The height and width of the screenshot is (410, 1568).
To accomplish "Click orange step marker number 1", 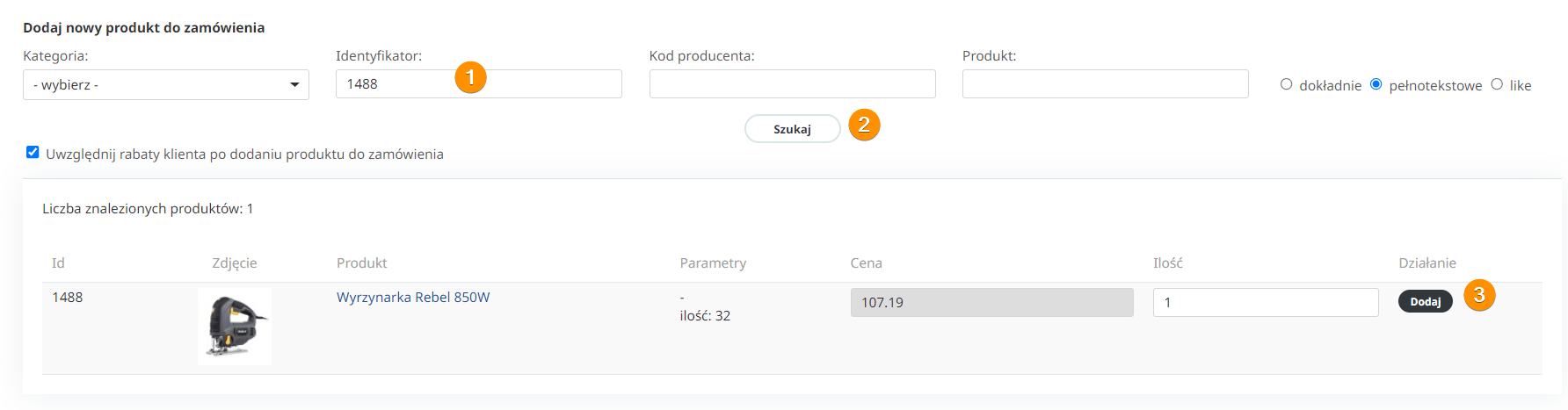I will click(470, 77).
